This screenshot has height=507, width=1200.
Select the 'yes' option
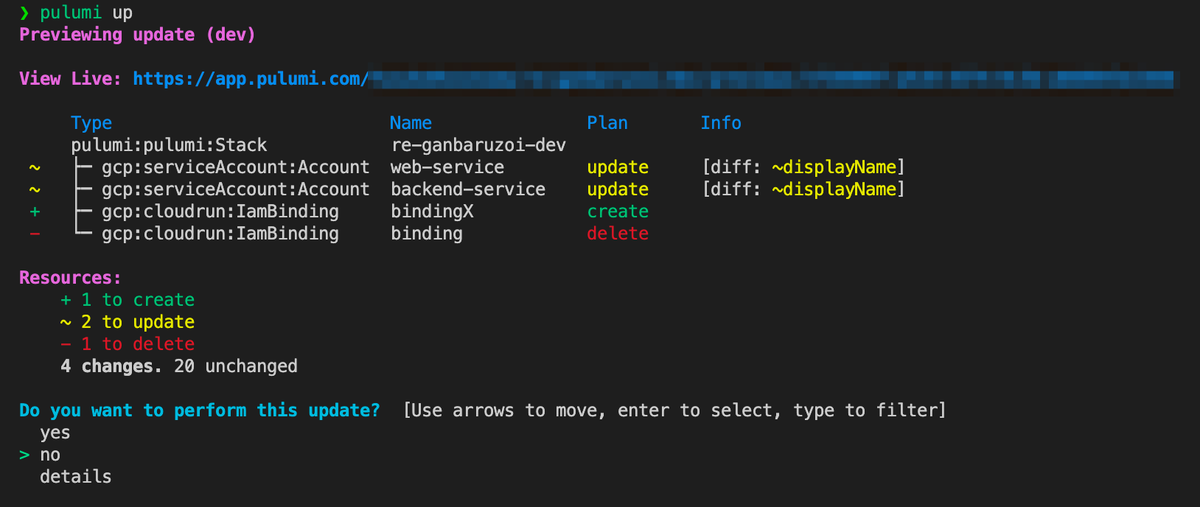pyautogui.click(x=55, y=434)
